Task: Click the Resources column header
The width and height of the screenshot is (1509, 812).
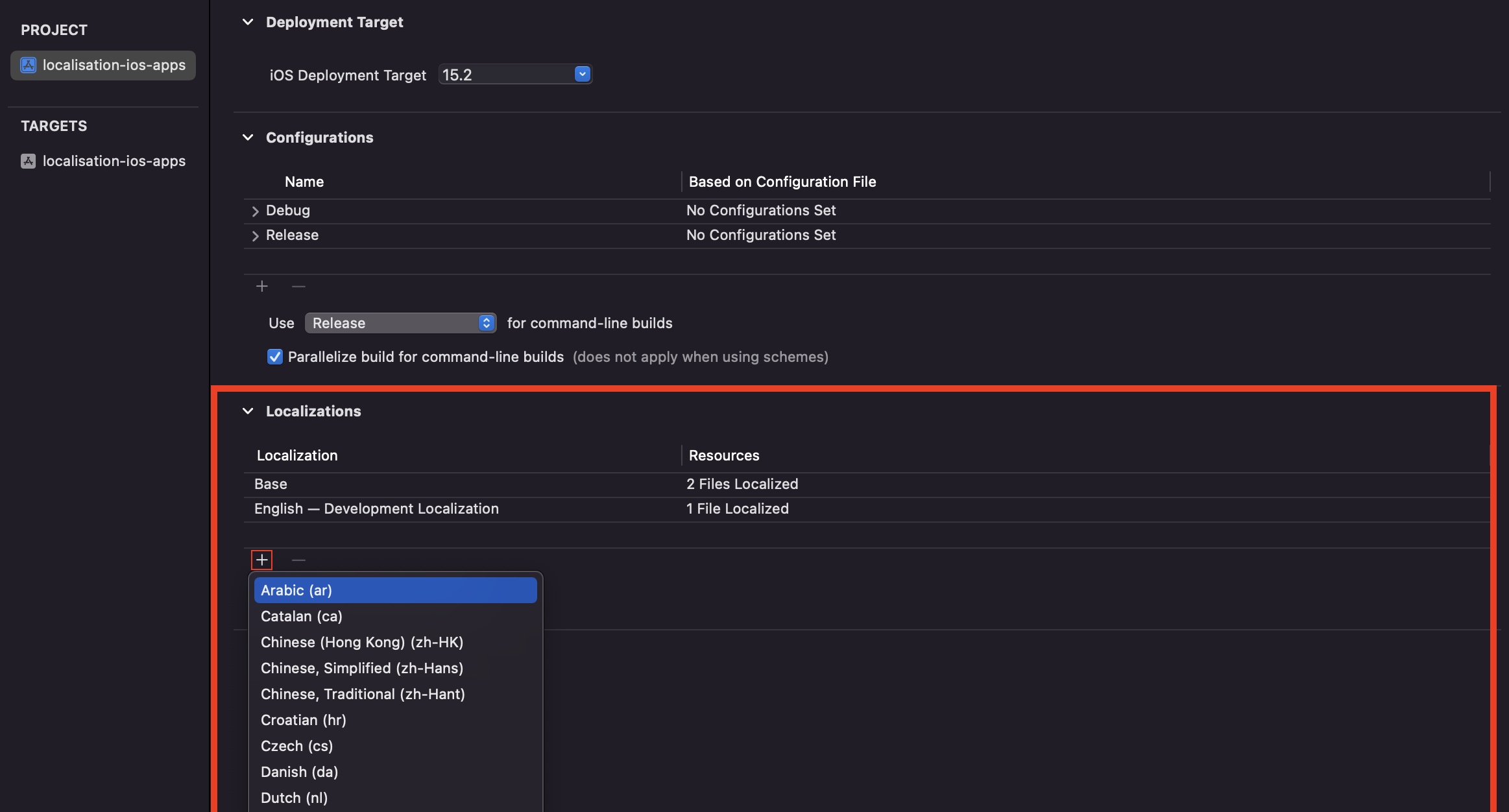Action: (724, 456)
